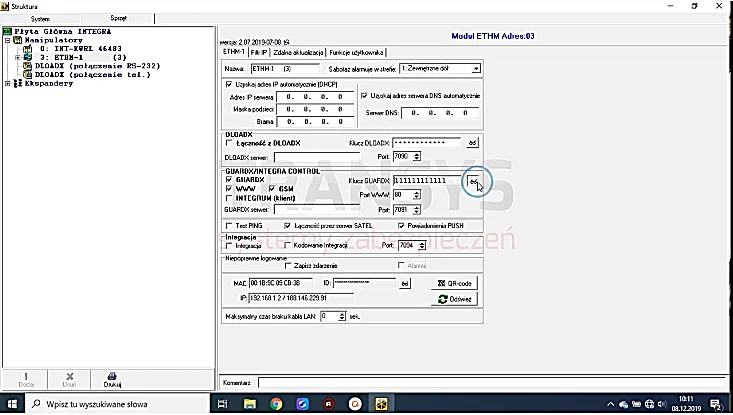Open the QR-code generator

(454, 283)
